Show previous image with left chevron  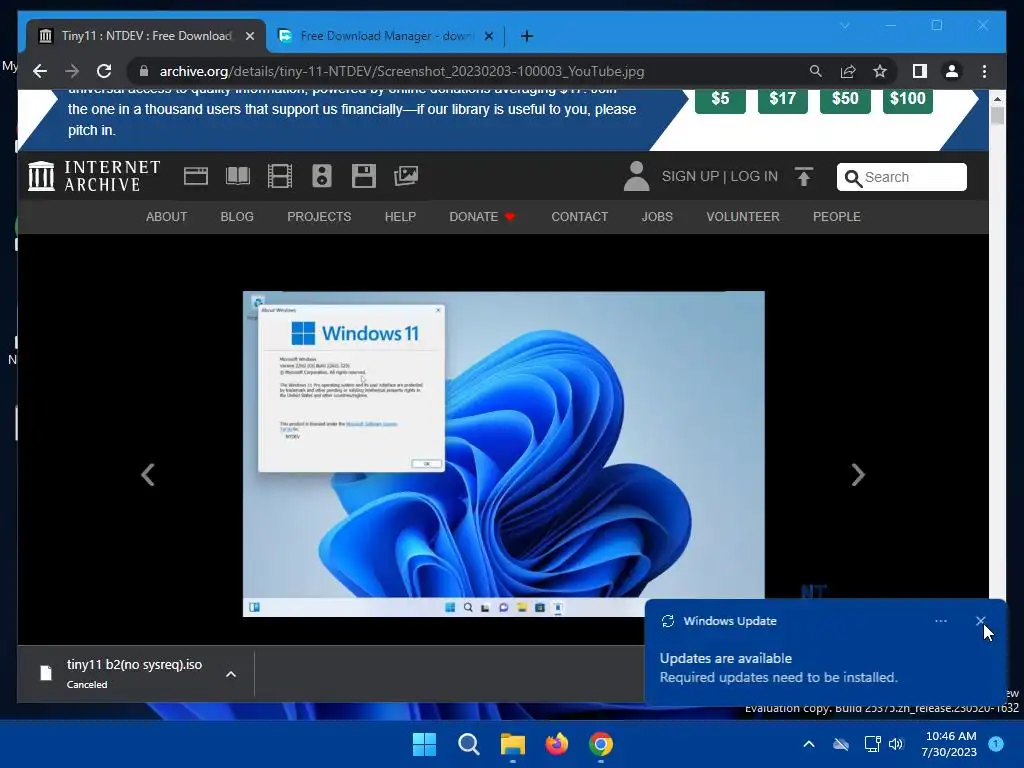tap(148, 475)
